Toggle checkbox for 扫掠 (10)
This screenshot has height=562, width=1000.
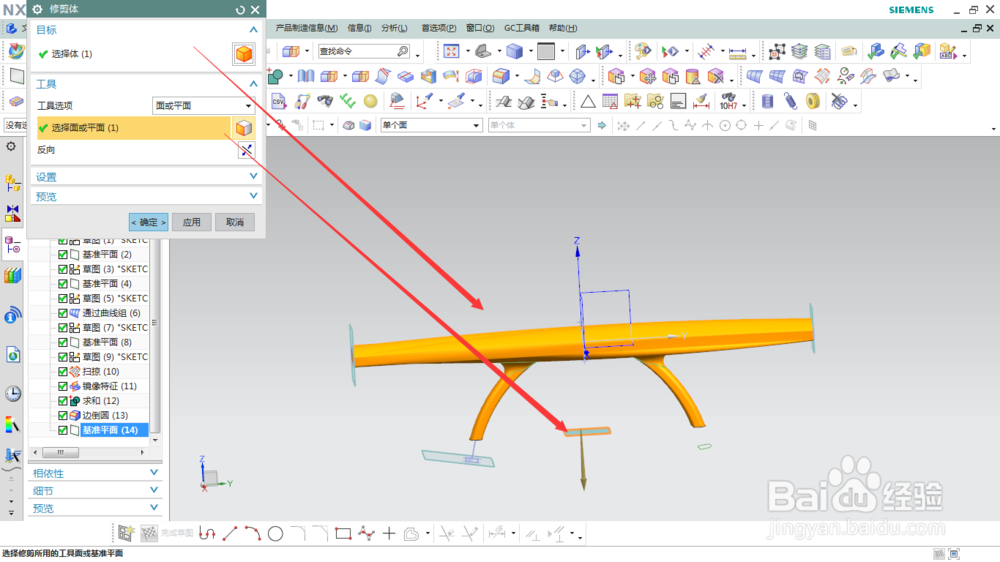(62, 371)
